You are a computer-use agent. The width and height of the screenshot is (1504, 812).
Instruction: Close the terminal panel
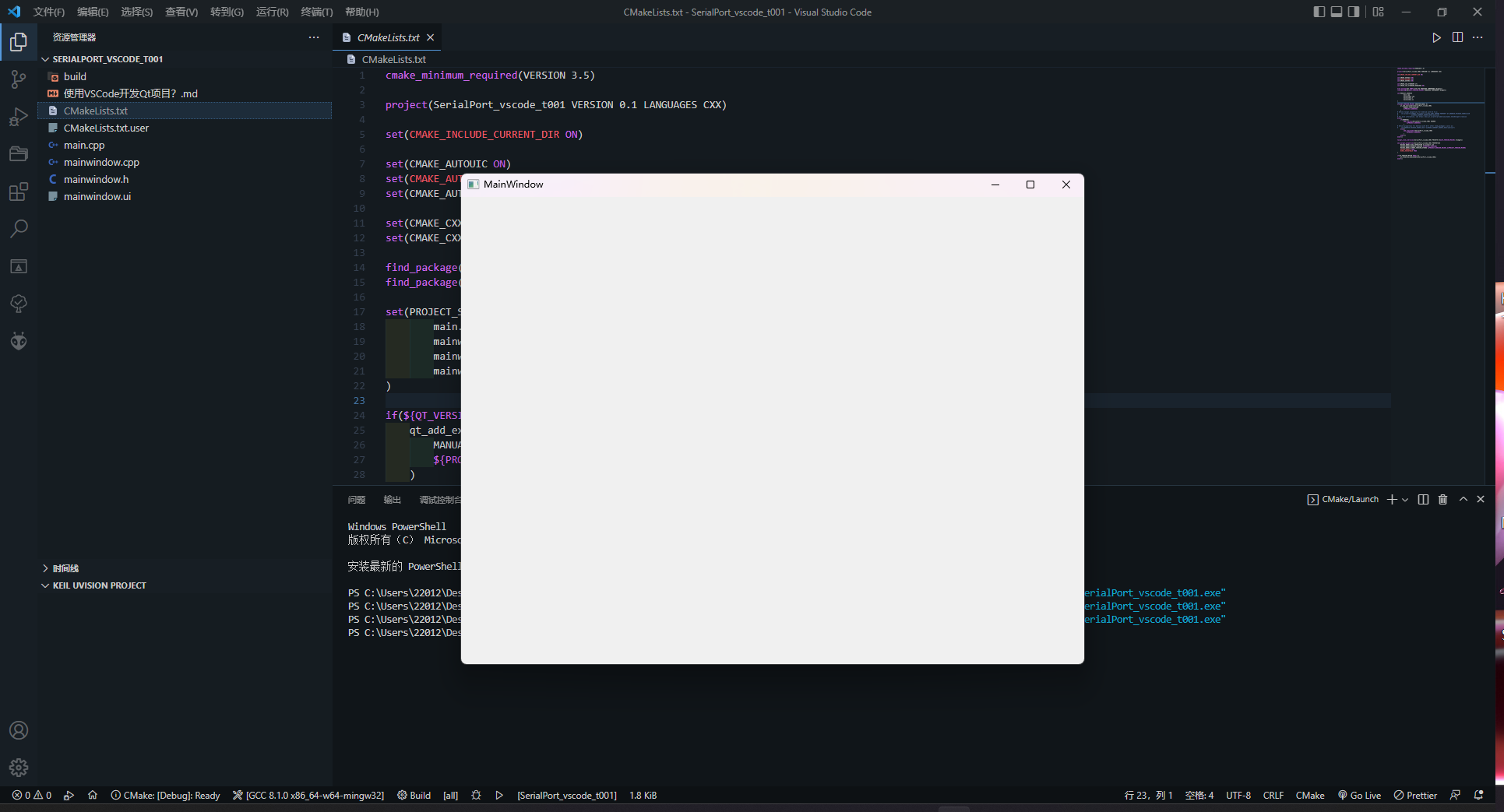1481,500
